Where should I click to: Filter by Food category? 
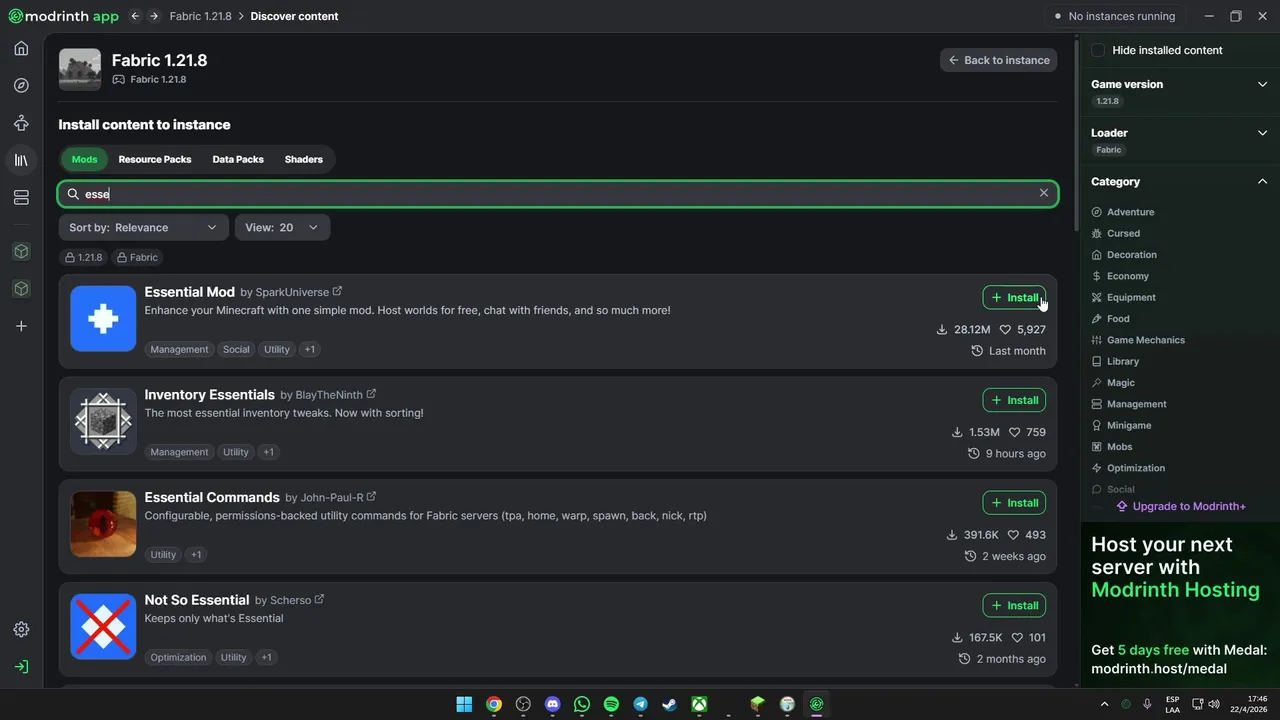click(x=1111, y=319)
